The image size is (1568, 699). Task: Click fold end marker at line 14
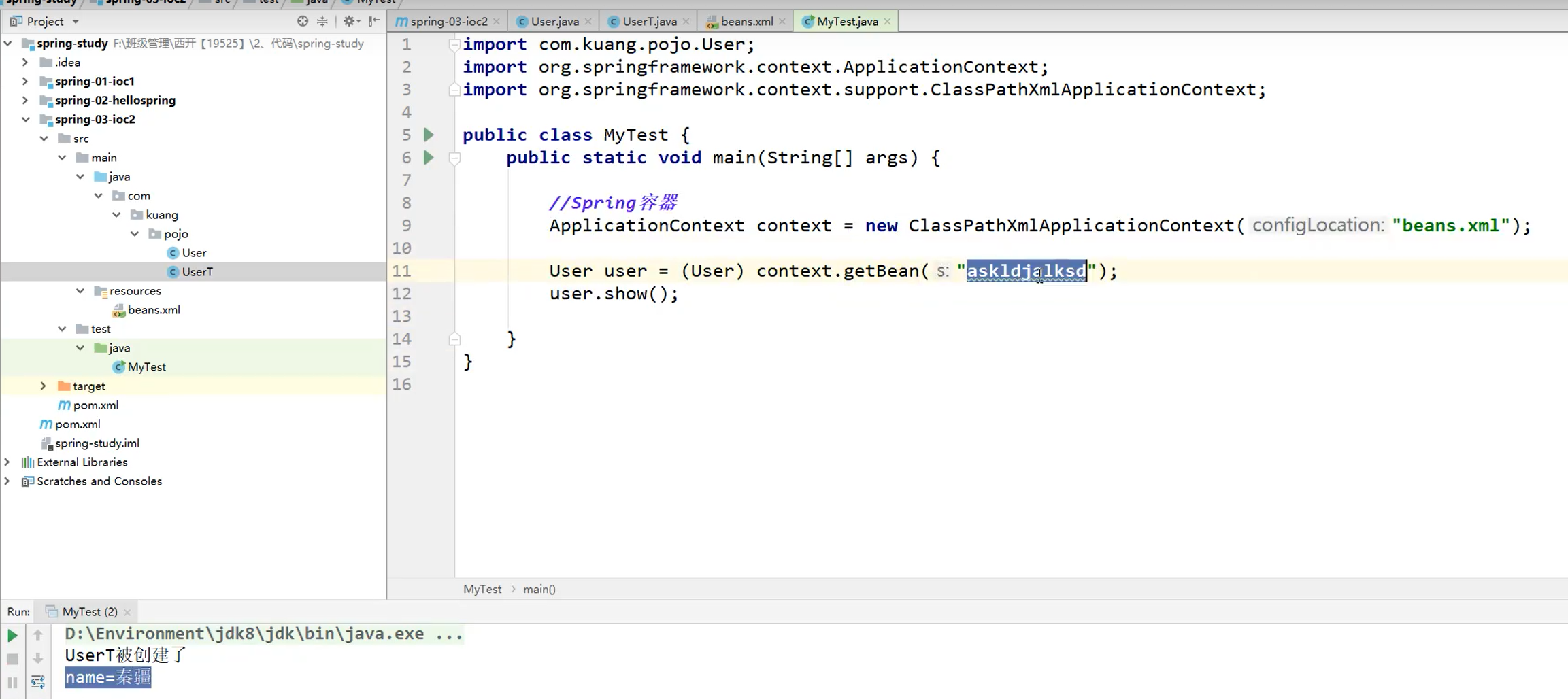[x=454, y=339]
